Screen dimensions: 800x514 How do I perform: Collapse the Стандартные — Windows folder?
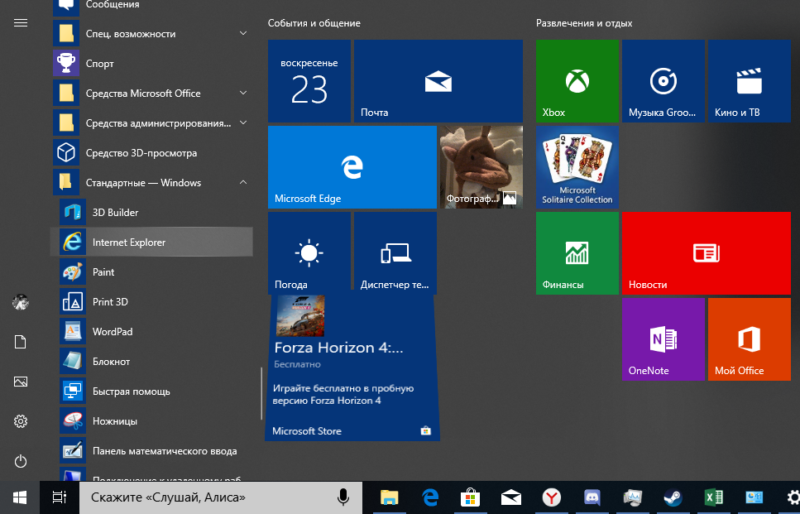point(152,183)
